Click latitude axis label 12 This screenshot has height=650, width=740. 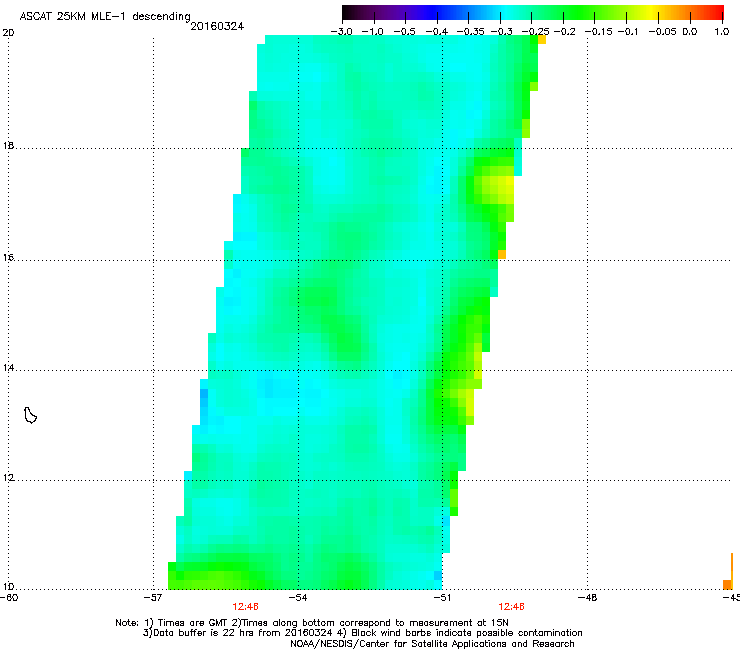(x=8, y=478)
